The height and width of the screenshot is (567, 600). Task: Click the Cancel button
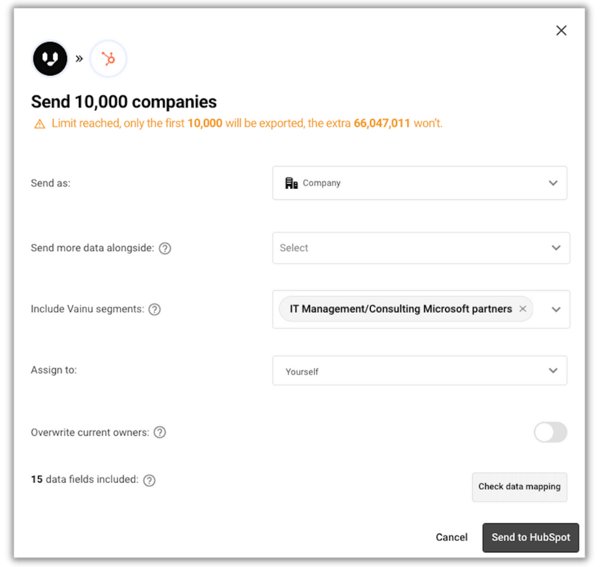click(452, 537)
